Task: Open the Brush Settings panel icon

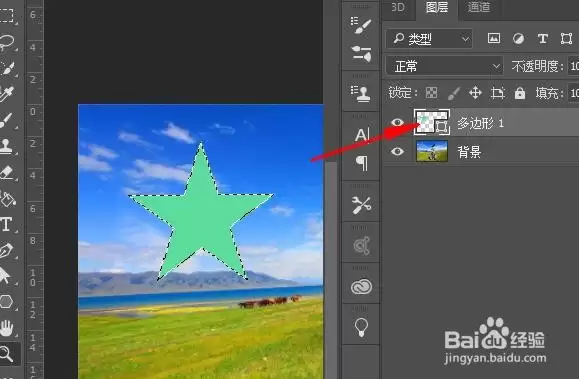Action: pos(361,25)
